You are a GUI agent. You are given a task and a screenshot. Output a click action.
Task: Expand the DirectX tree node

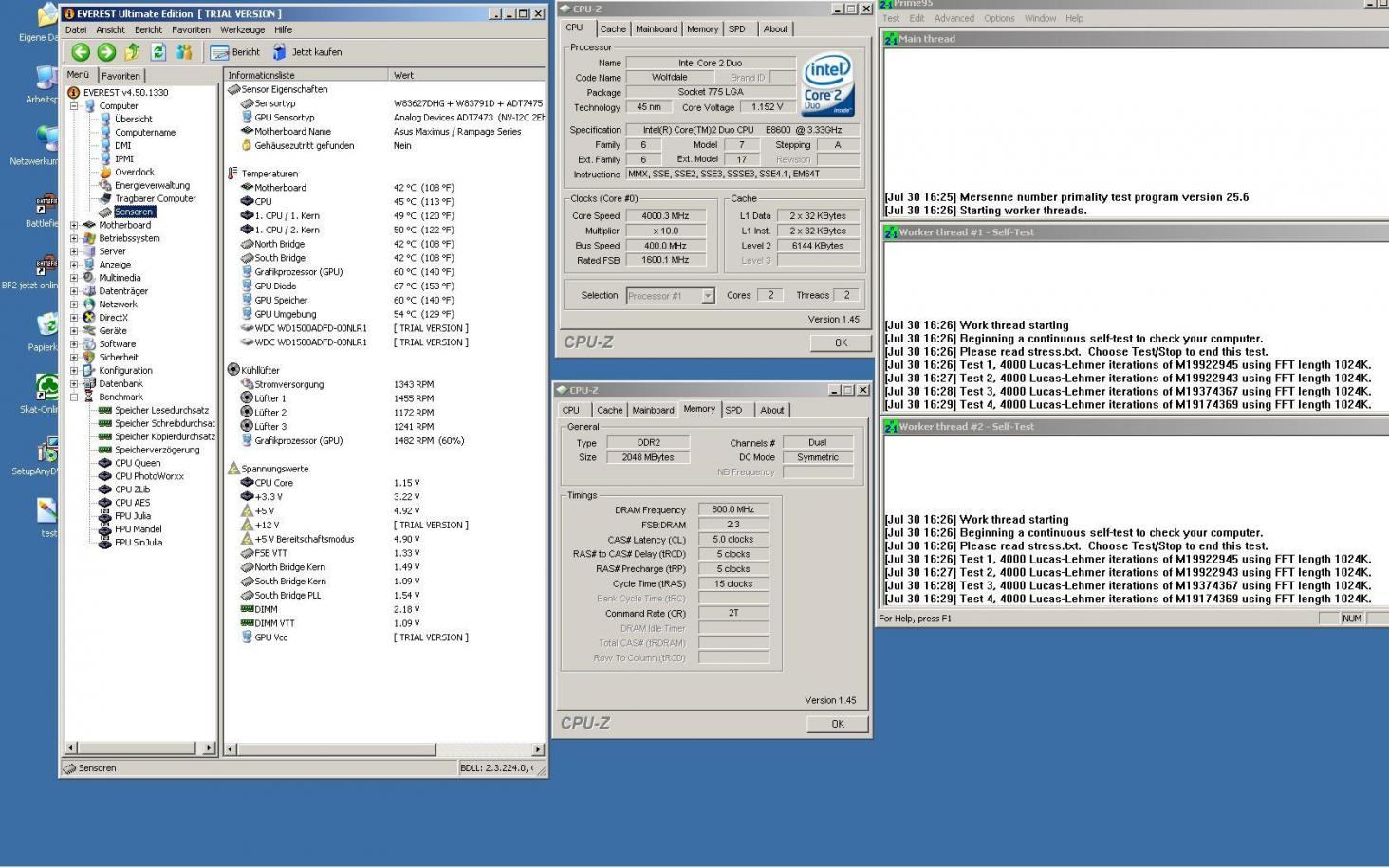[x=74, y=318]
